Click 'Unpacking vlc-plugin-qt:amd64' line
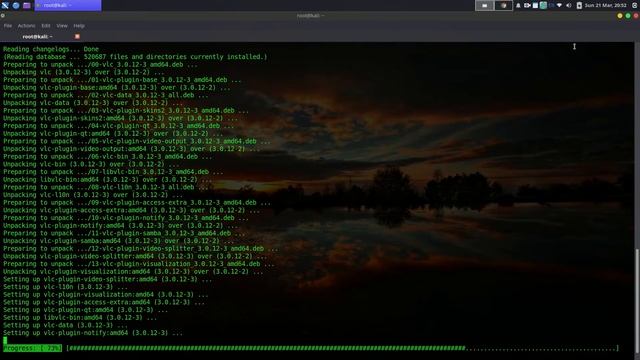This screenshot has height=360, width=640. [x=113, y=133]
